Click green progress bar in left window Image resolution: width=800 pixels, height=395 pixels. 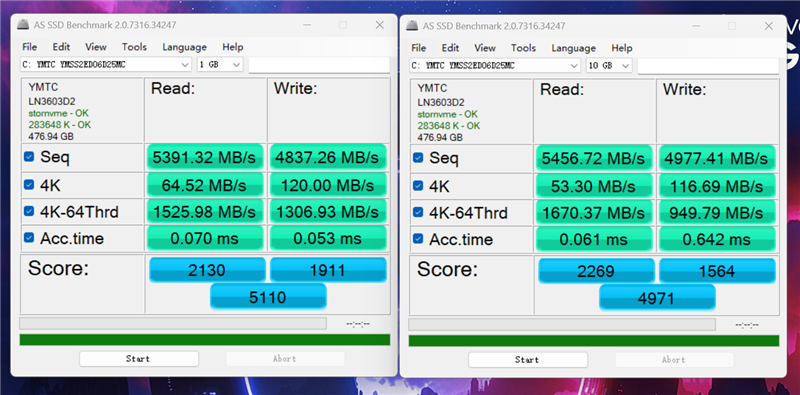(205, 340)
